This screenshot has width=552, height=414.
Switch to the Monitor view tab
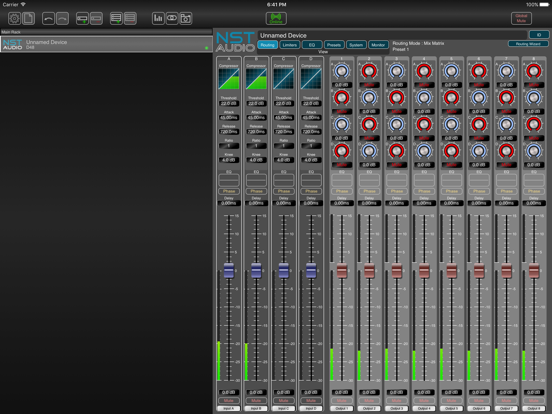tap(378, 45)
